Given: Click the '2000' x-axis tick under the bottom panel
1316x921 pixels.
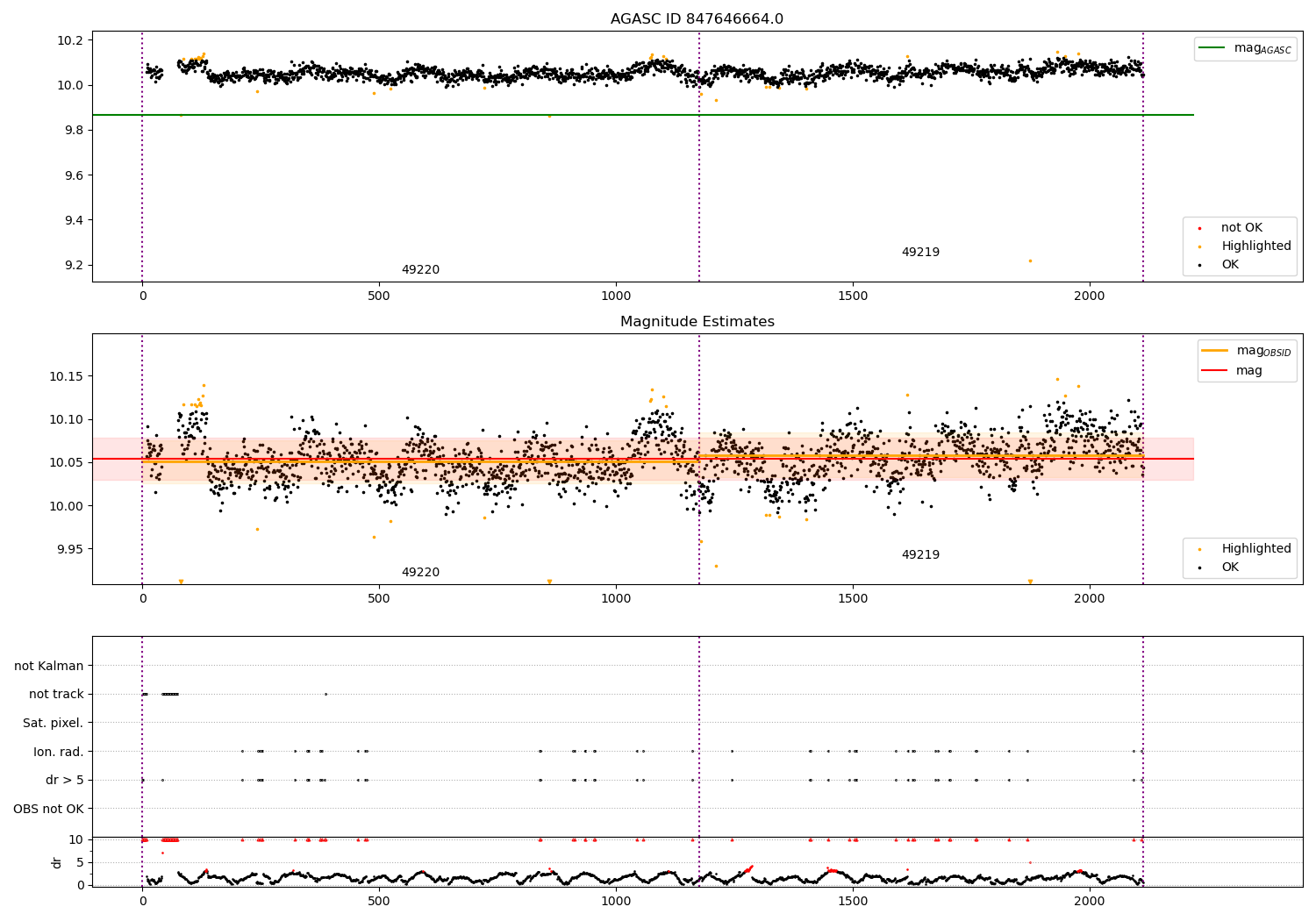Looking at the screenshot, I should click(1090, 901).
